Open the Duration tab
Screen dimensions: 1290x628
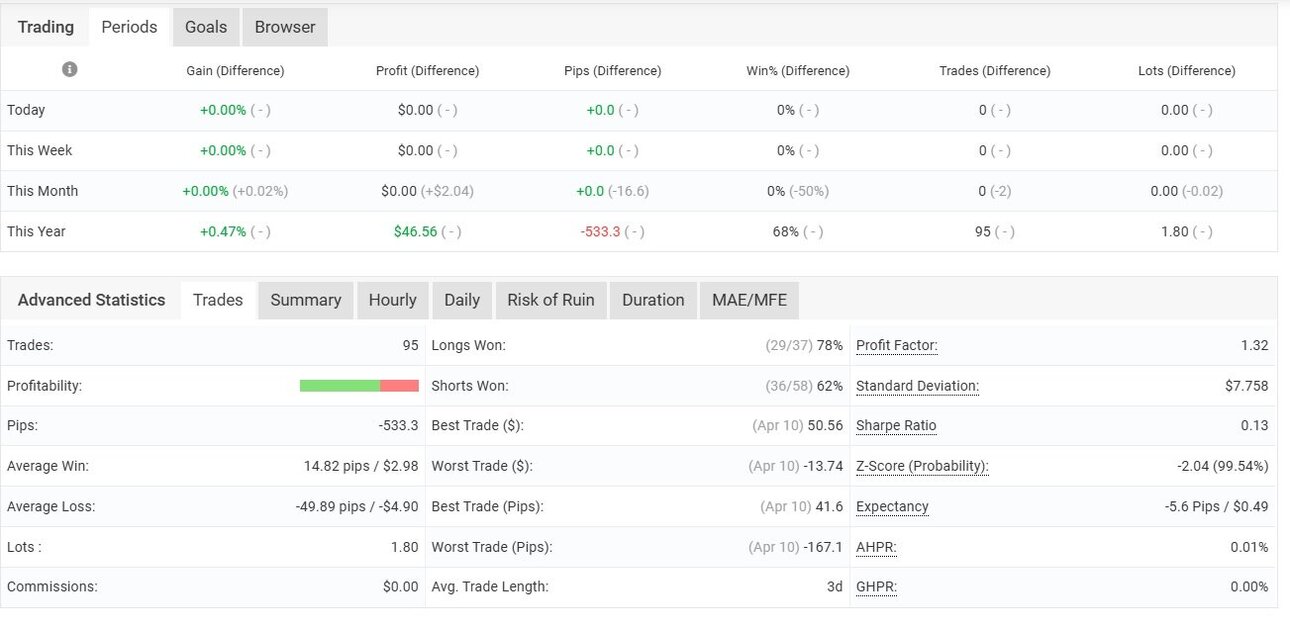coord(653,300)
